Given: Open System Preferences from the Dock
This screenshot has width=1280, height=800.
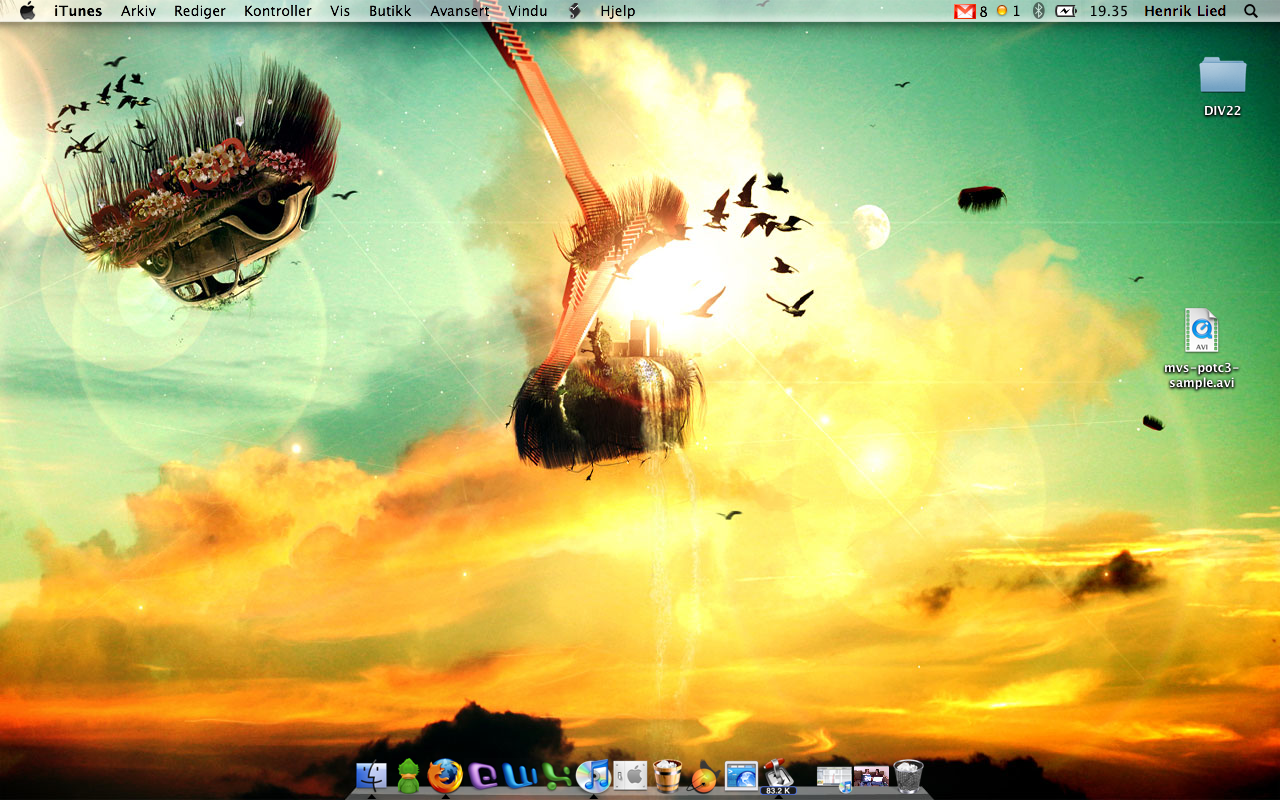Looking at the screenshot, I should pos(630,775).
